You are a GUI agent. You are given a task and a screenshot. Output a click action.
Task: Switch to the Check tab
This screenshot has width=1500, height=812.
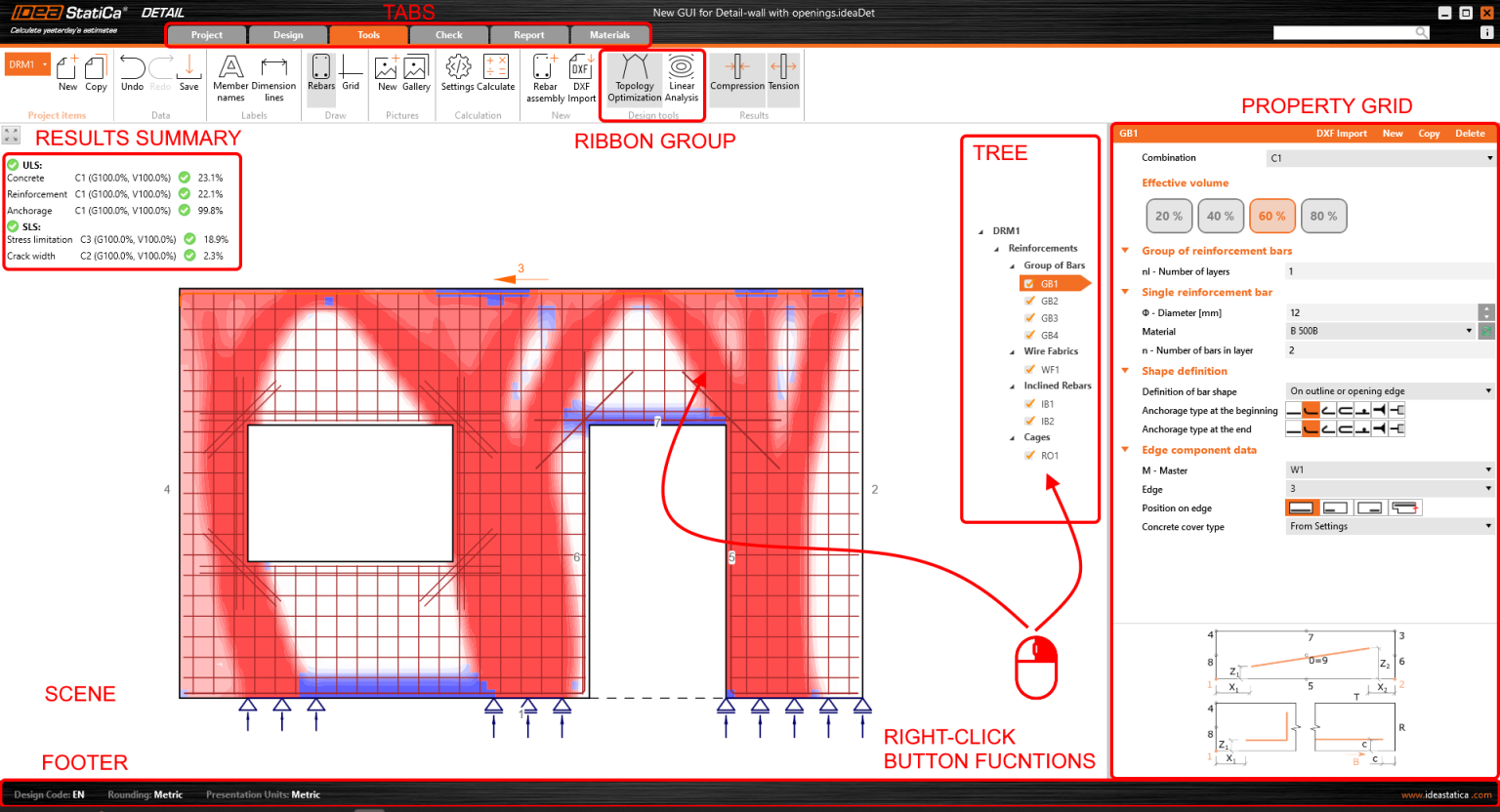point(447,34)
